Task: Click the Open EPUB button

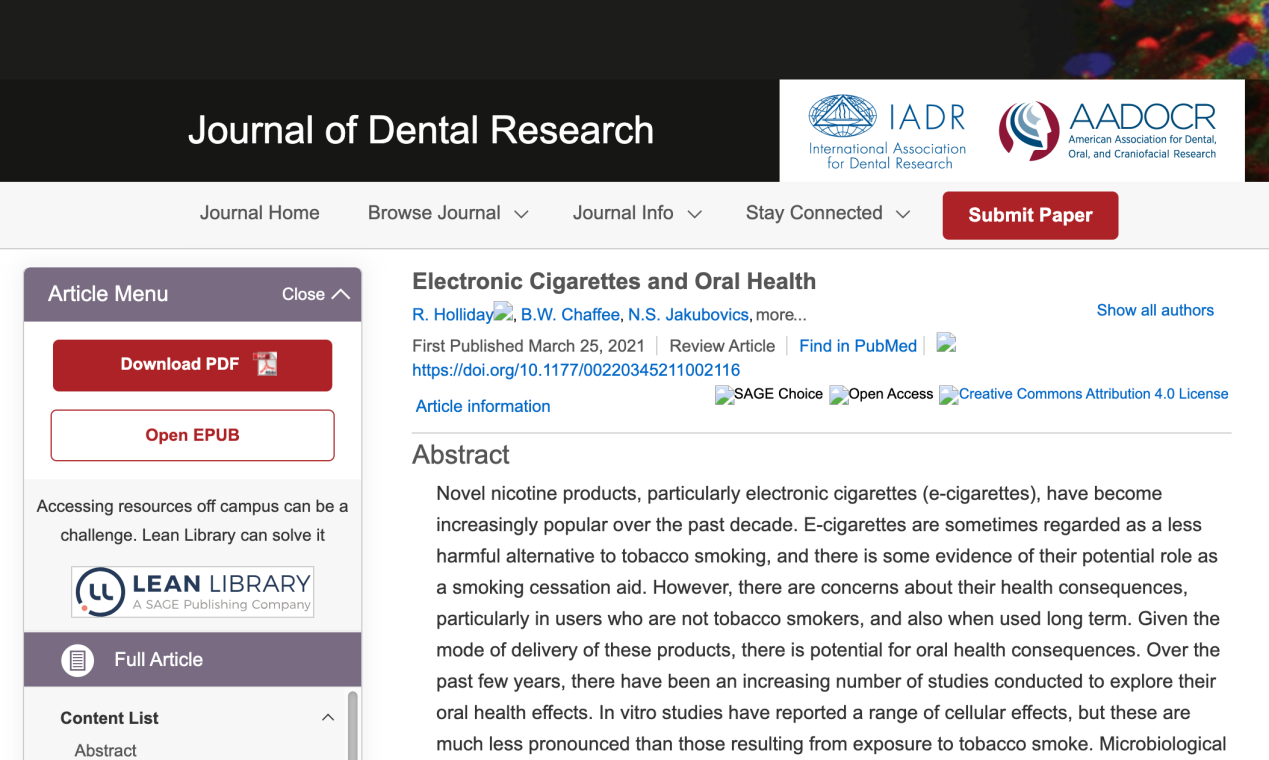Action: click(192, 435)
